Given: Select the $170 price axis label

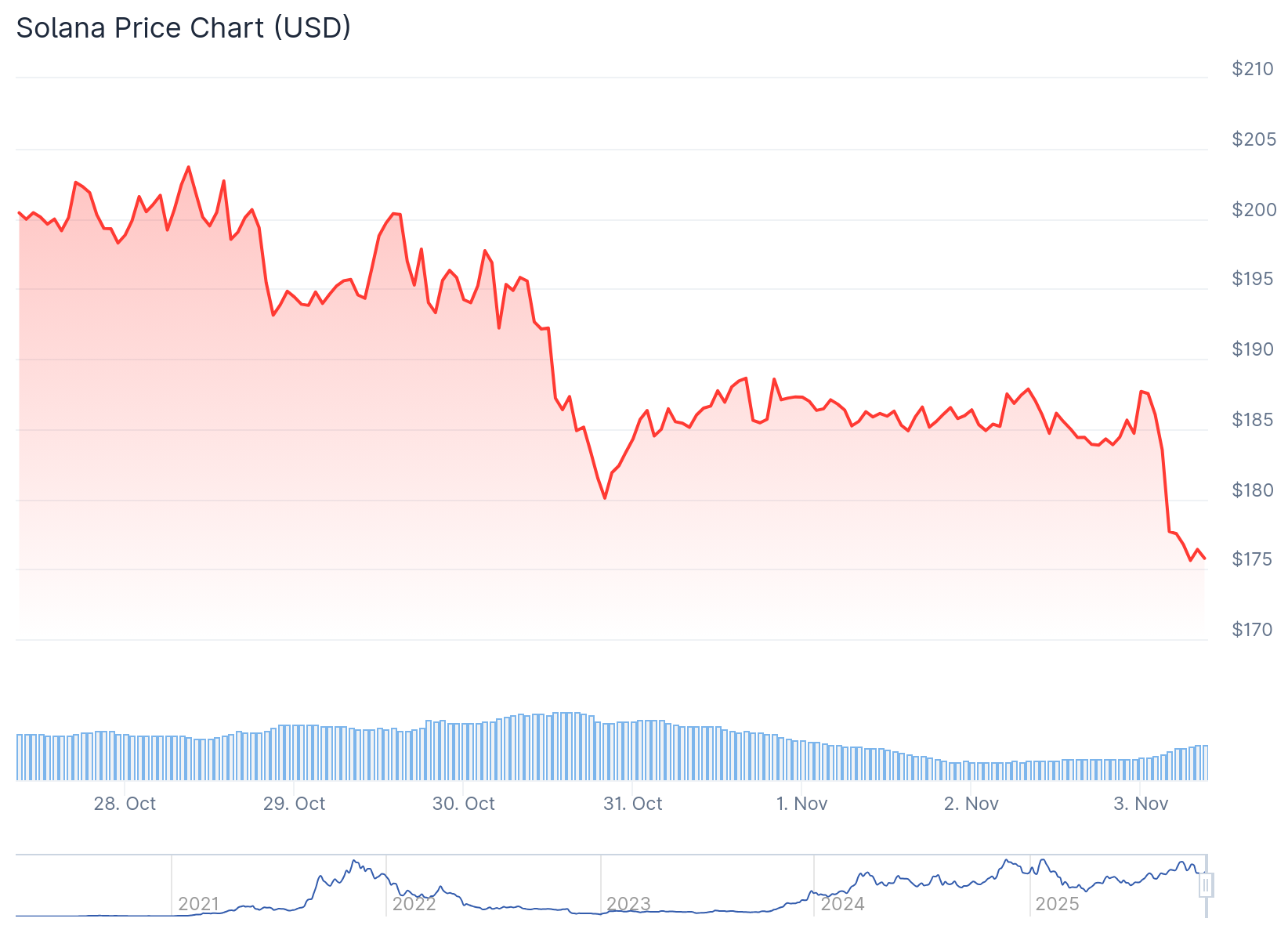Looking at the screenshot, I should point(1253,630).
